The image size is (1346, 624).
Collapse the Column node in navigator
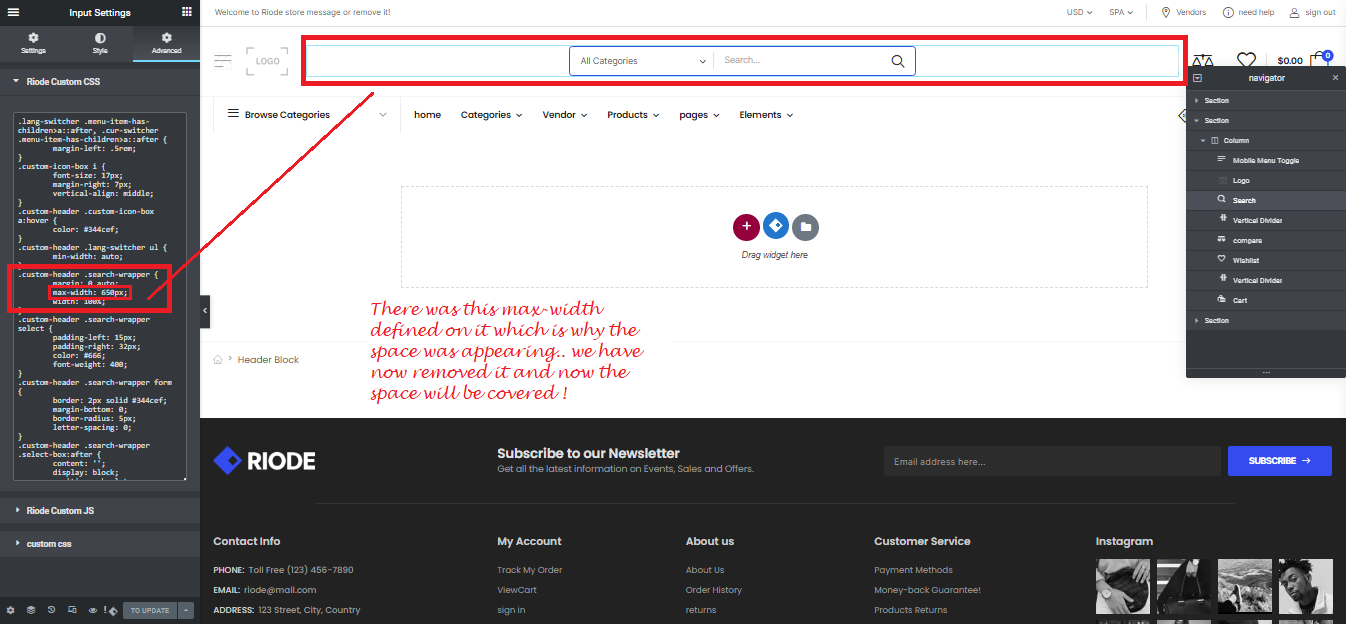point(1204,141)
